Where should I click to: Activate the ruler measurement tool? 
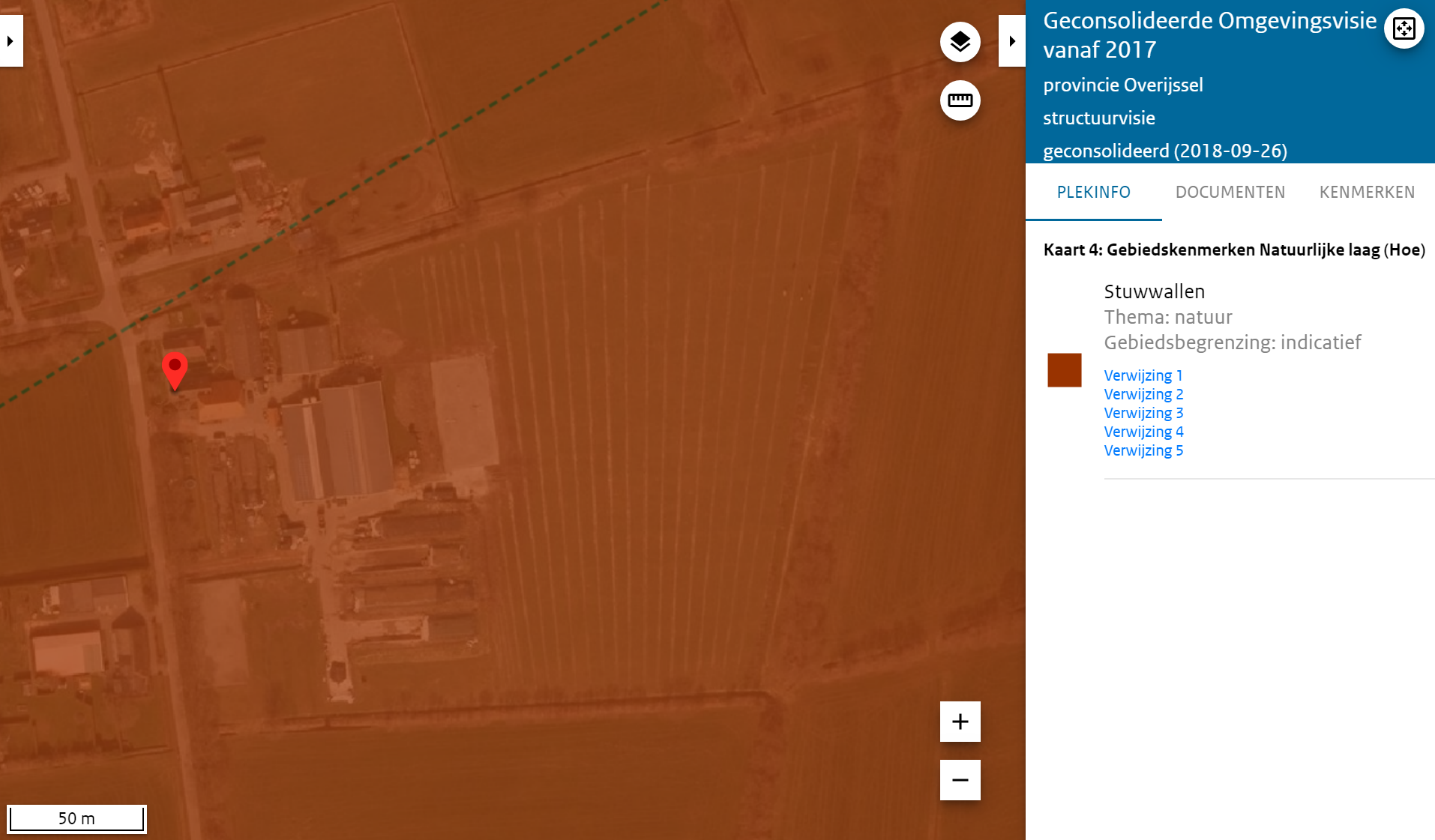pos(960,100)
